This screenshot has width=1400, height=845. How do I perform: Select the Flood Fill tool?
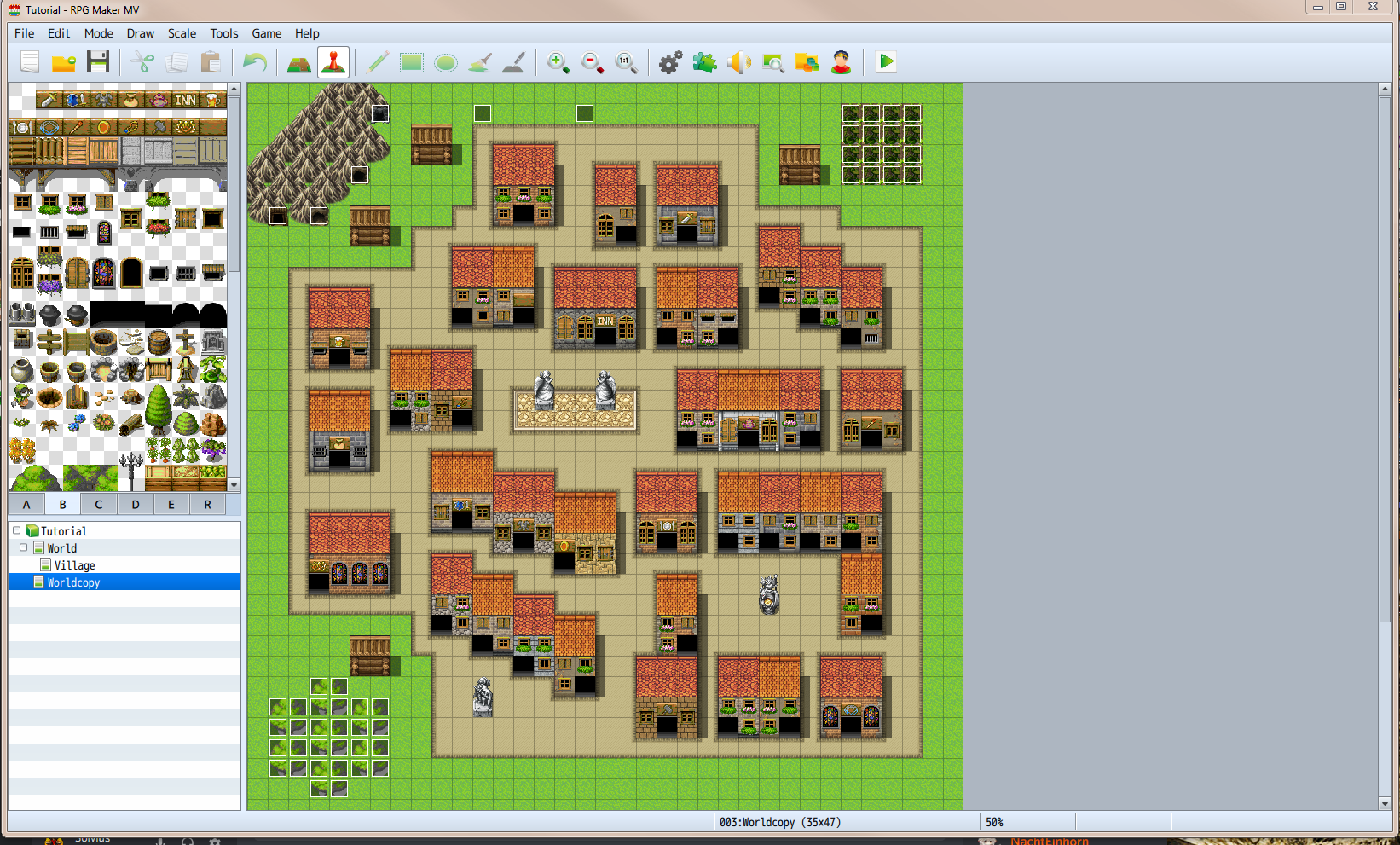pos(480,62)
